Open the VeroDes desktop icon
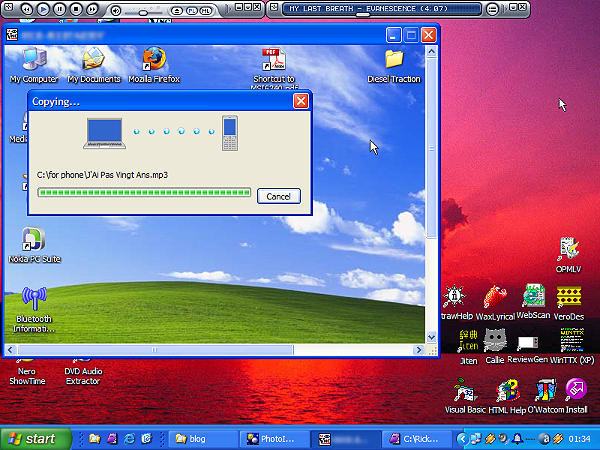Image resolution: width=600 pixels, height=450 pixels. point(569,303)
